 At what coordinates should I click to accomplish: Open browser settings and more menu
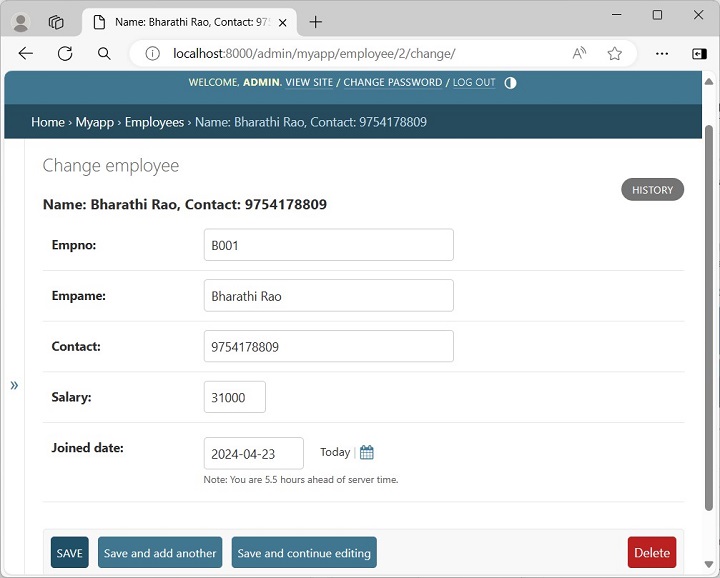pyautogui.click(x=662, y=54)
